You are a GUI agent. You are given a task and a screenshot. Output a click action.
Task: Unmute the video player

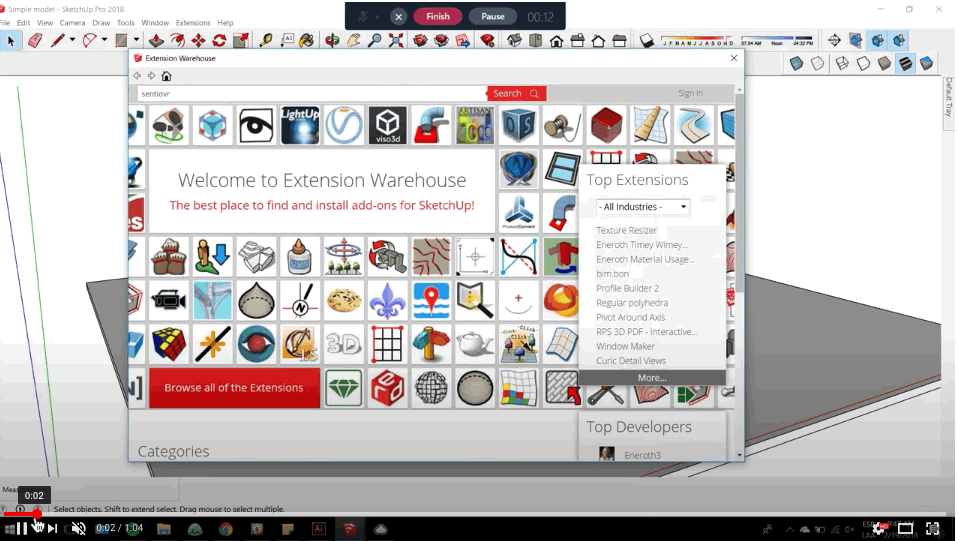coord(78,528)
